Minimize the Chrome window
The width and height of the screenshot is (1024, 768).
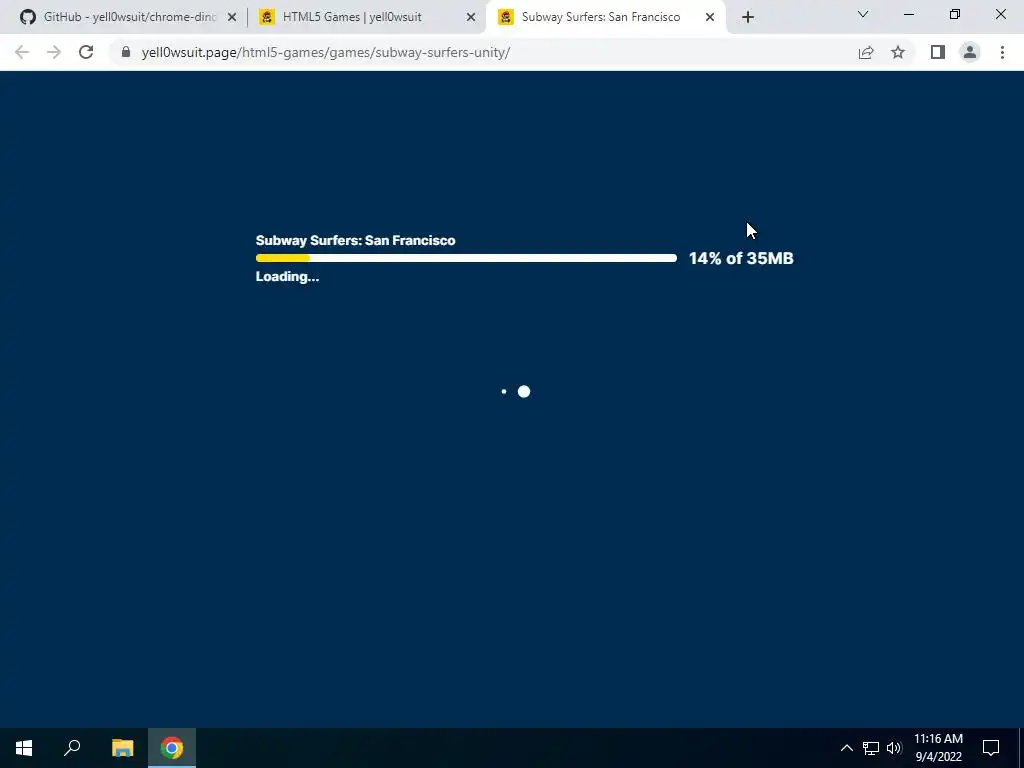pyautogui.click(x=908, y=14)
